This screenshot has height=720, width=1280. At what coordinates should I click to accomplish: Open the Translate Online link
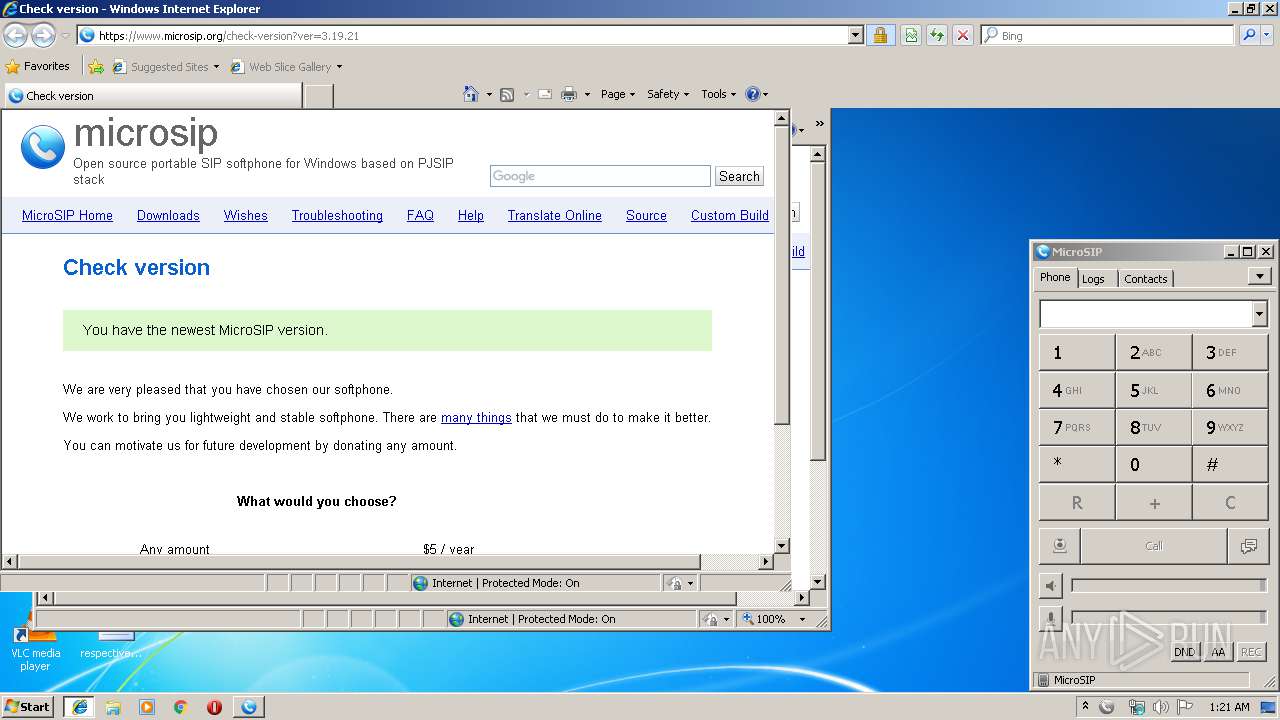coord(554,215)
